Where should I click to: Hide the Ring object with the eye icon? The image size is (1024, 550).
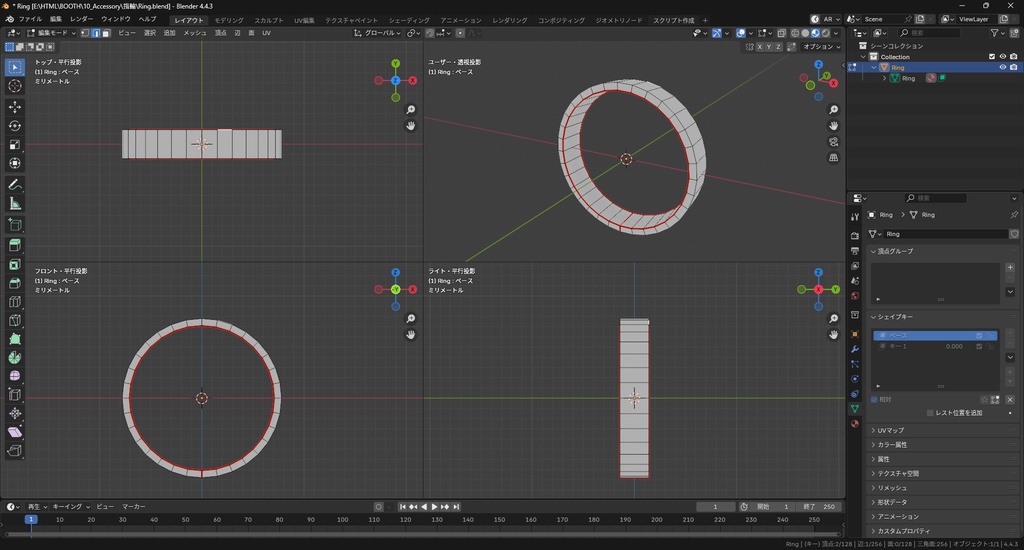tap(1002, 67)
